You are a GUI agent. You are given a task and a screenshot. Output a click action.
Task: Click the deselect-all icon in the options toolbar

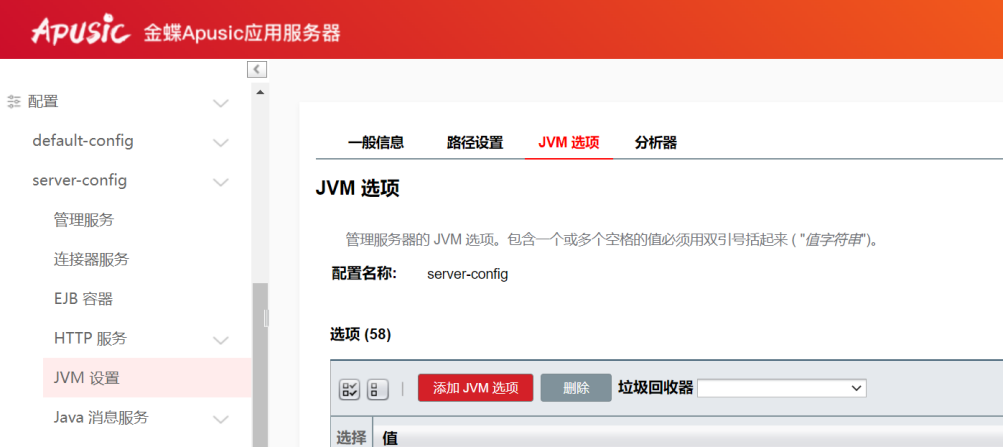pyautogui.click(x=377, y=389)
